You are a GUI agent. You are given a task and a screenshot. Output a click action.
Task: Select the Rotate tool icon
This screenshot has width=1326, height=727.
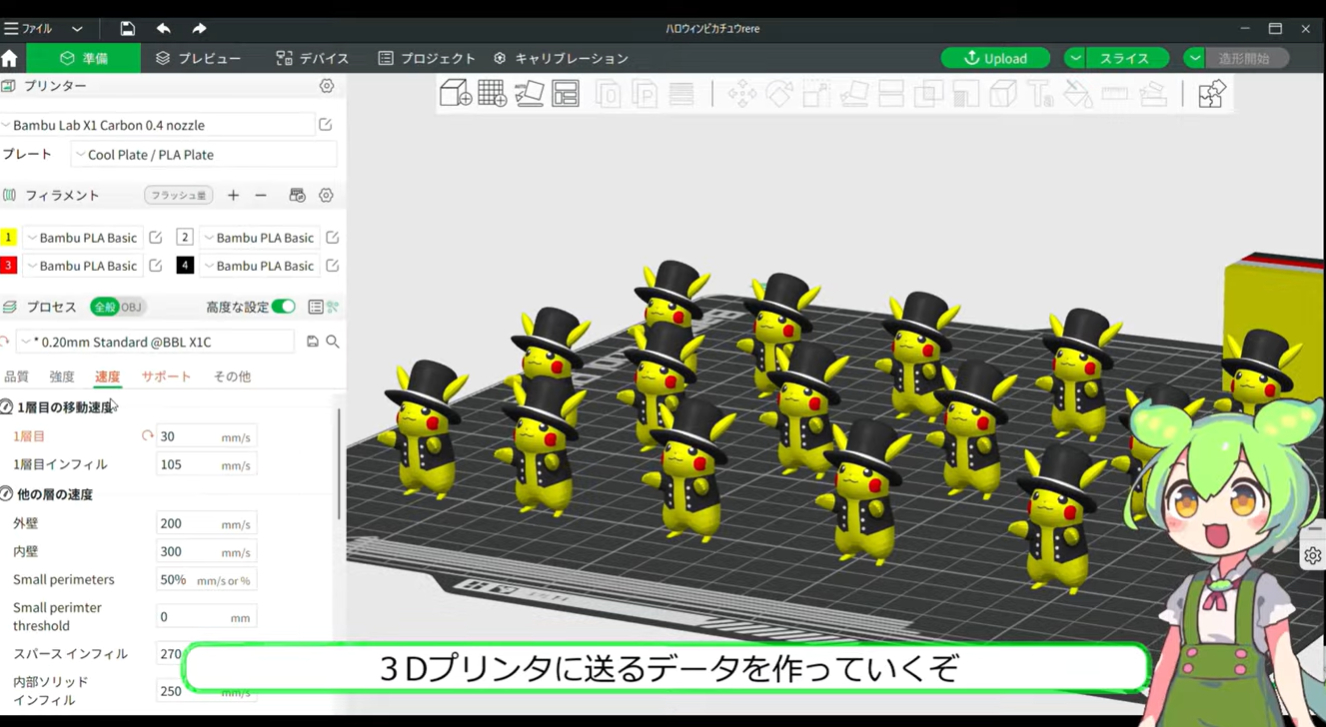point(779,94)
